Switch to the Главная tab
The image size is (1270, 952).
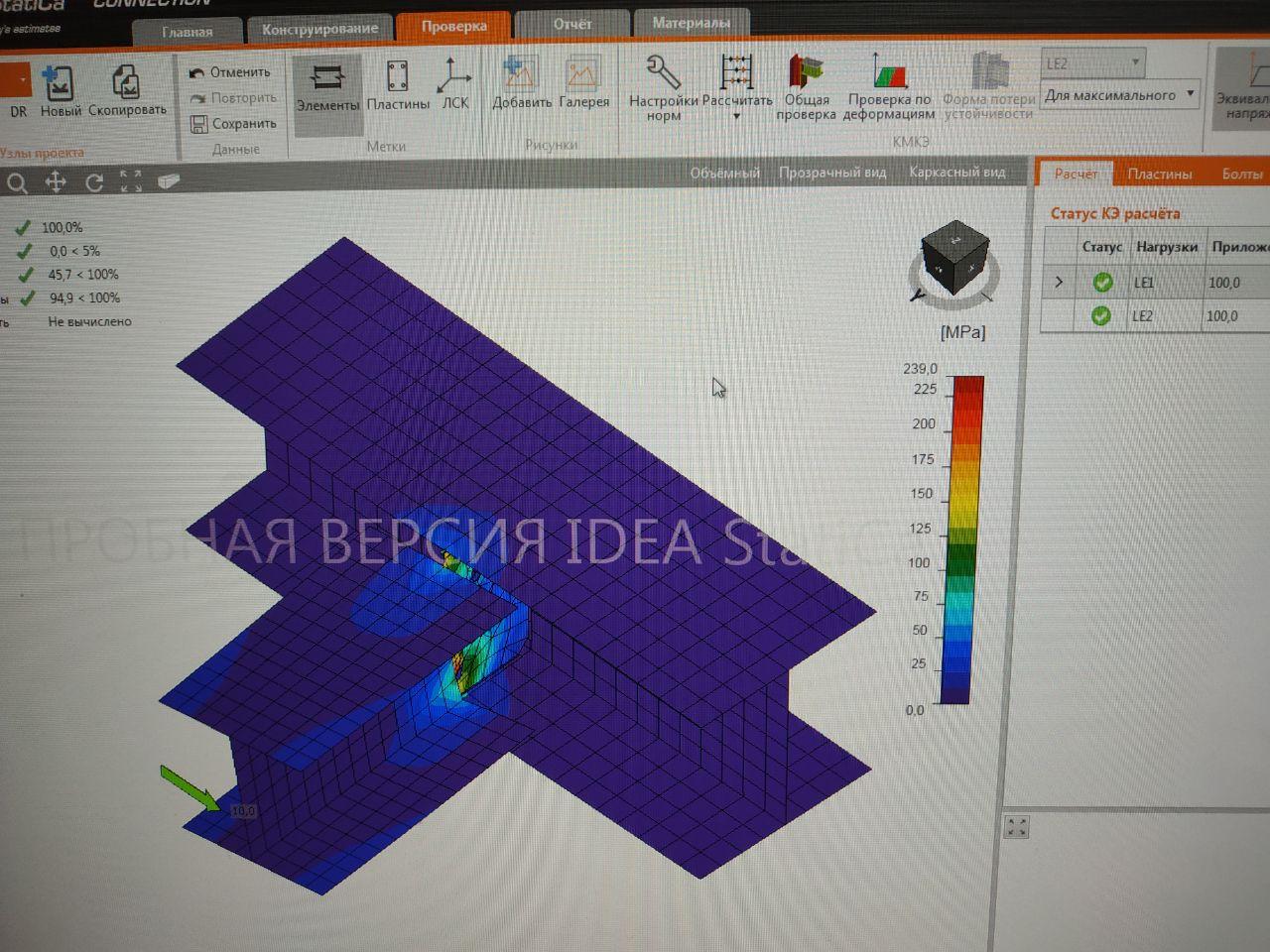click(188, 32)
